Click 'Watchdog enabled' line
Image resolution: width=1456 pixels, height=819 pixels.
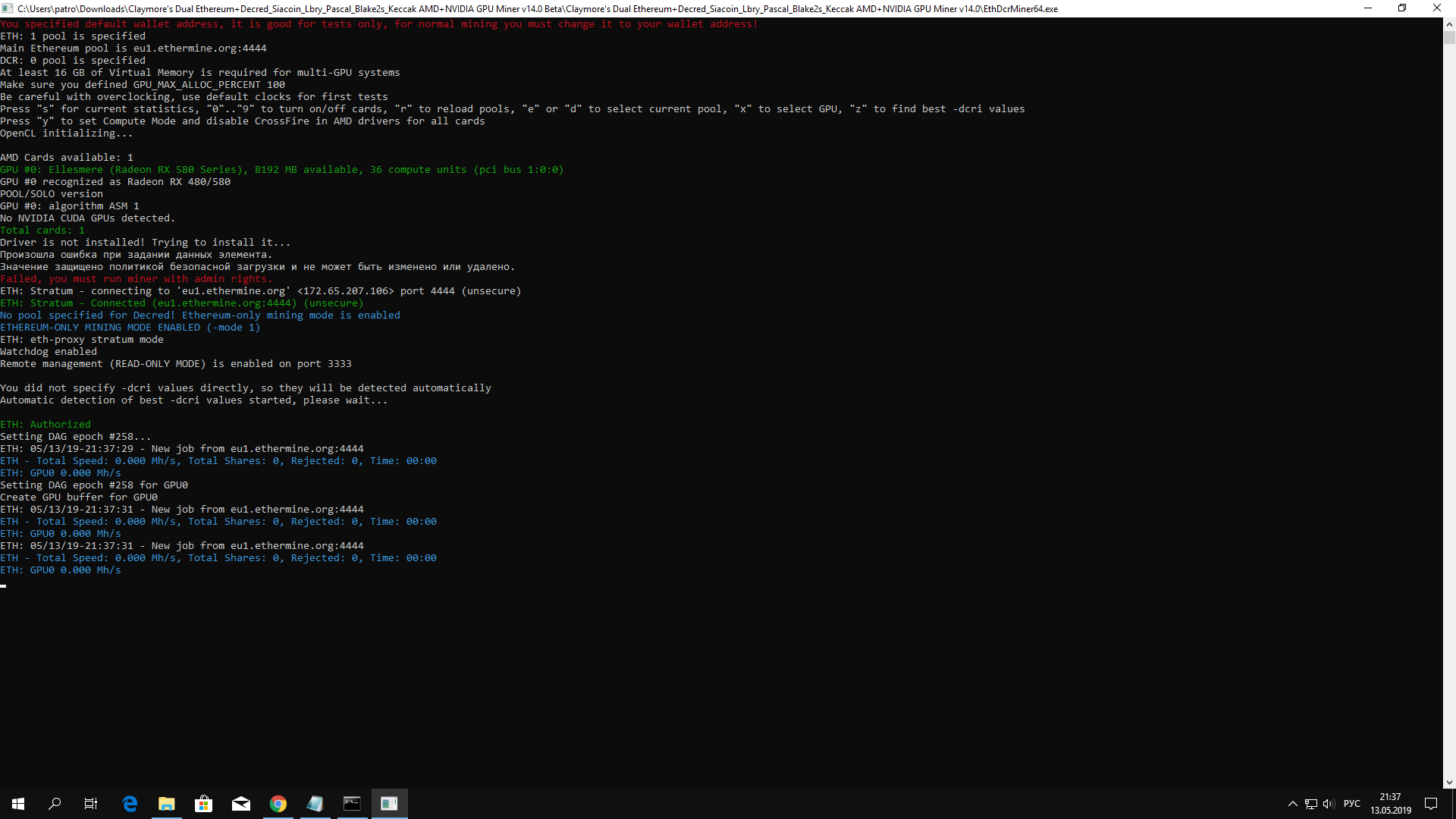(49, 352)
